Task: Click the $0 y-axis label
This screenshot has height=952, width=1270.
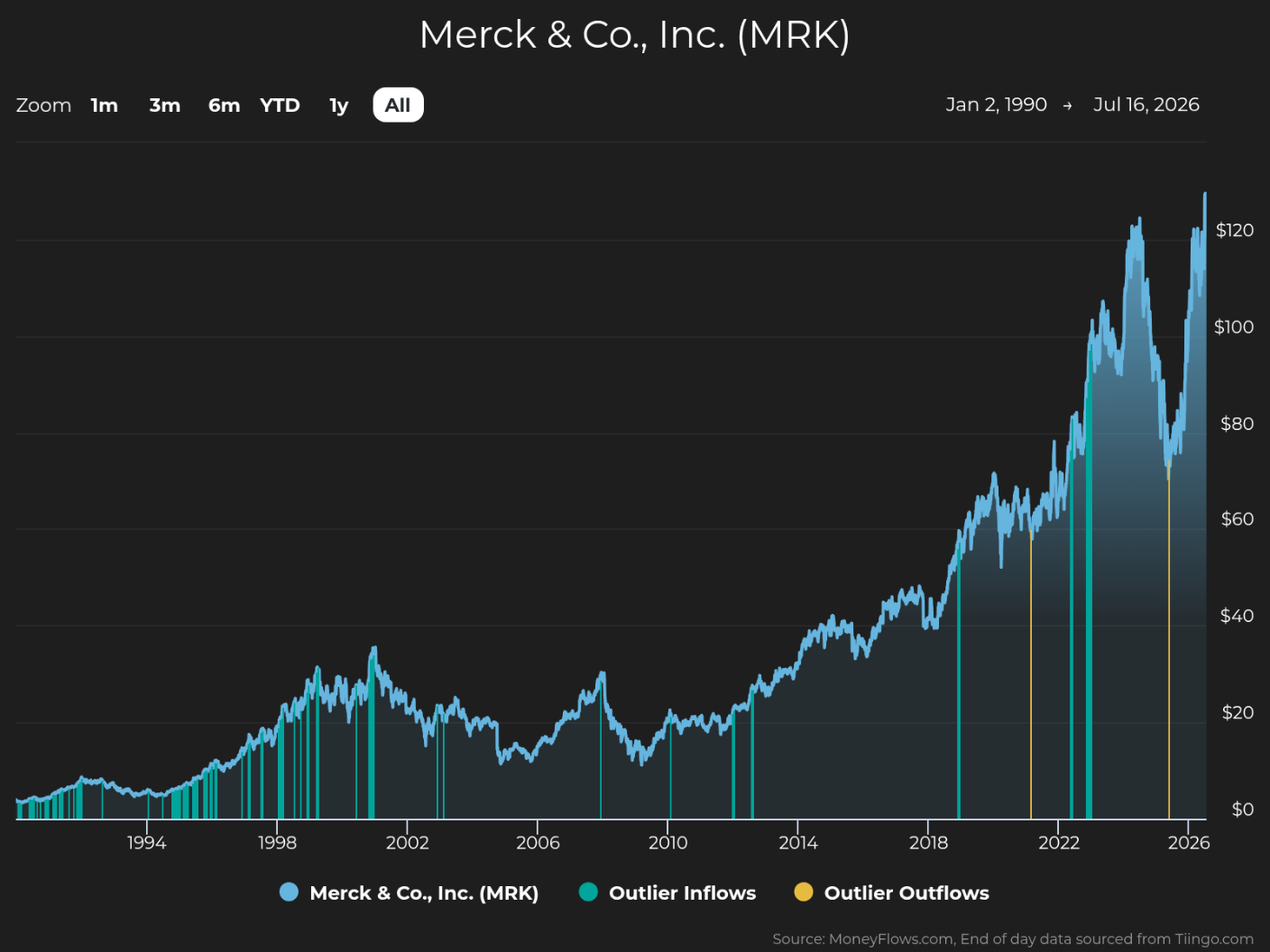Action: 1243,810
